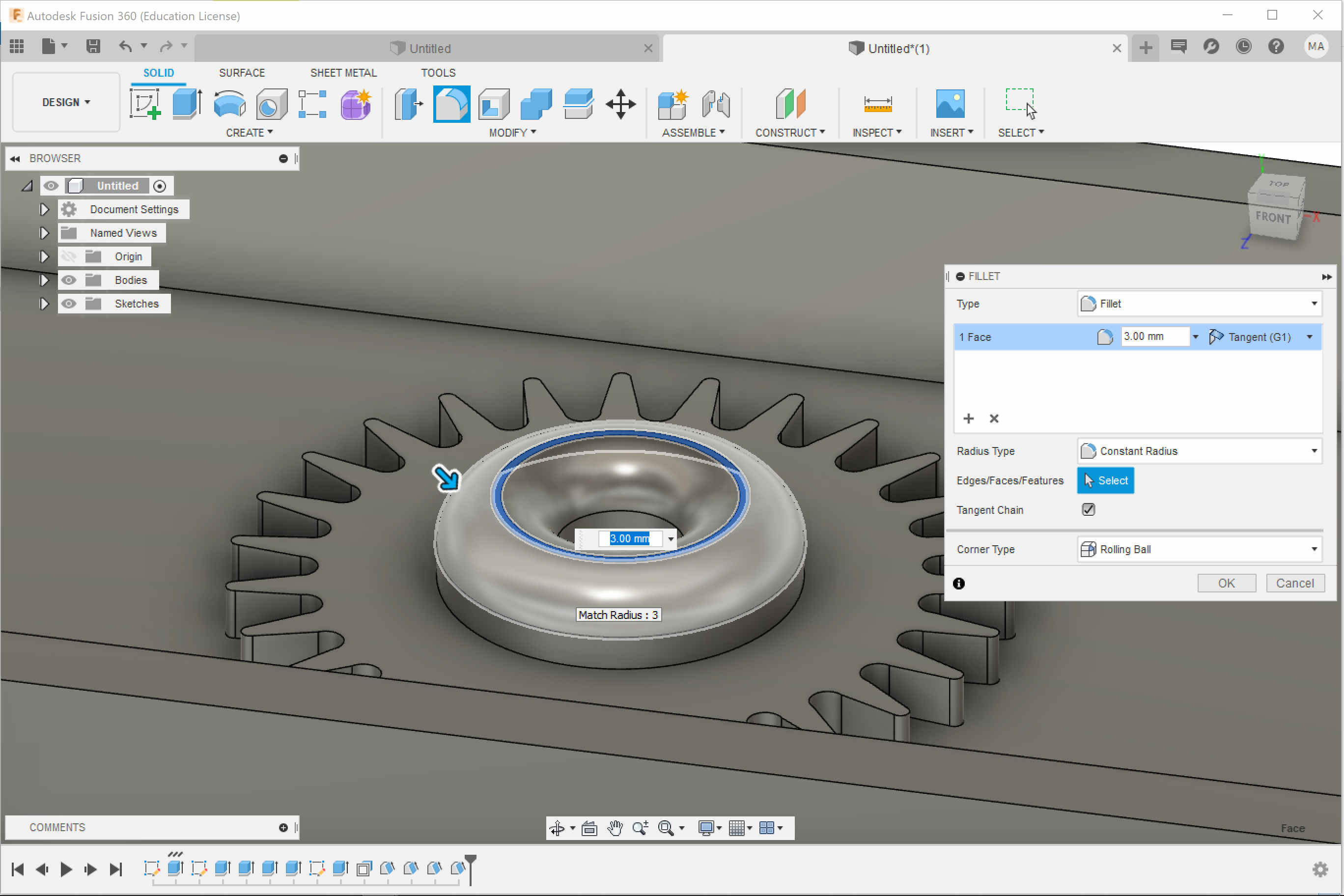The image size is (1344, 896).
Task: Select the Shell tool icon
Action: pyautogui.click(x=494, y=104)
